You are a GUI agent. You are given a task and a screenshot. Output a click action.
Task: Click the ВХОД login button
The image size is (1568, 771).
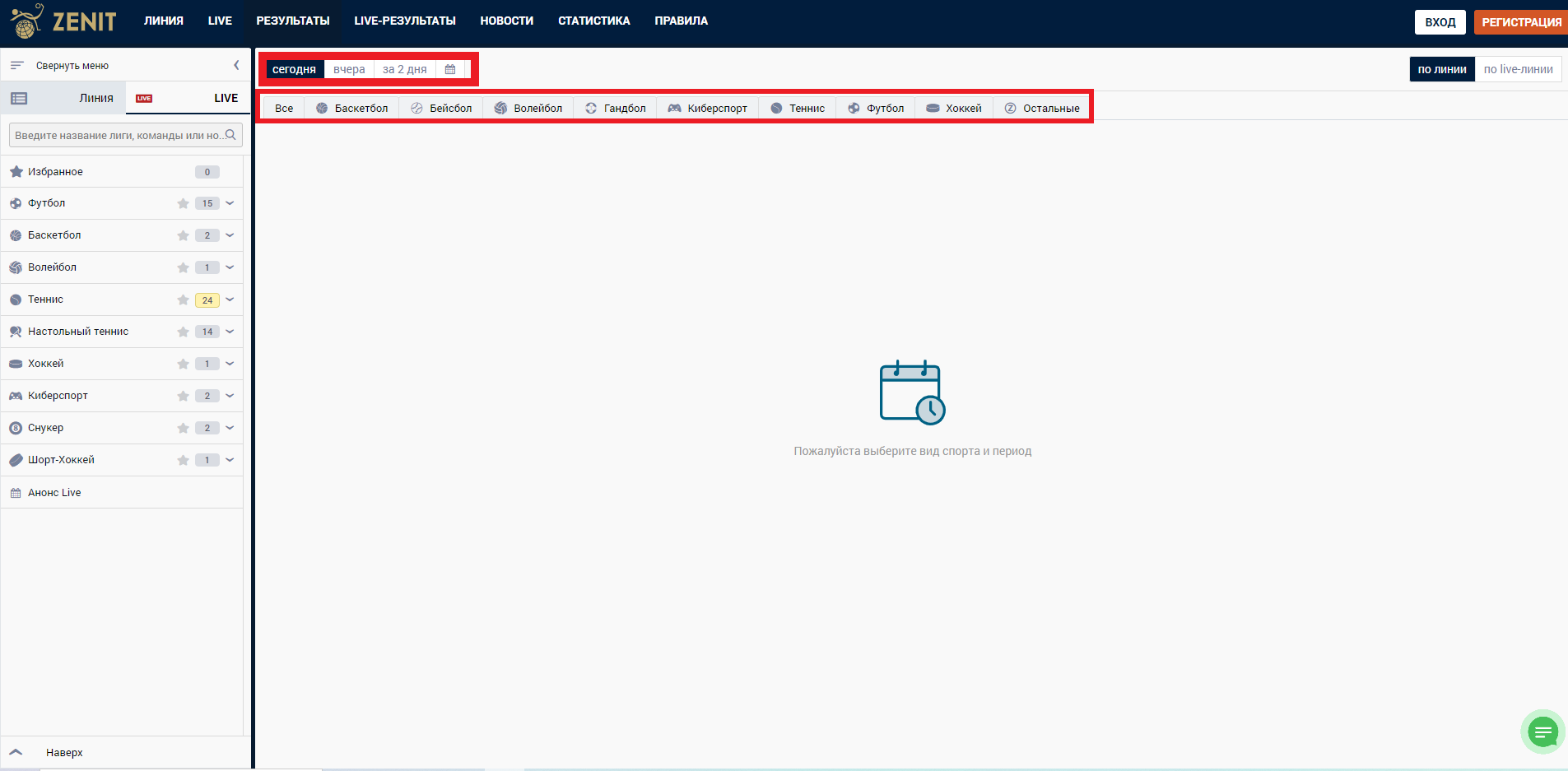point(1440,22)
